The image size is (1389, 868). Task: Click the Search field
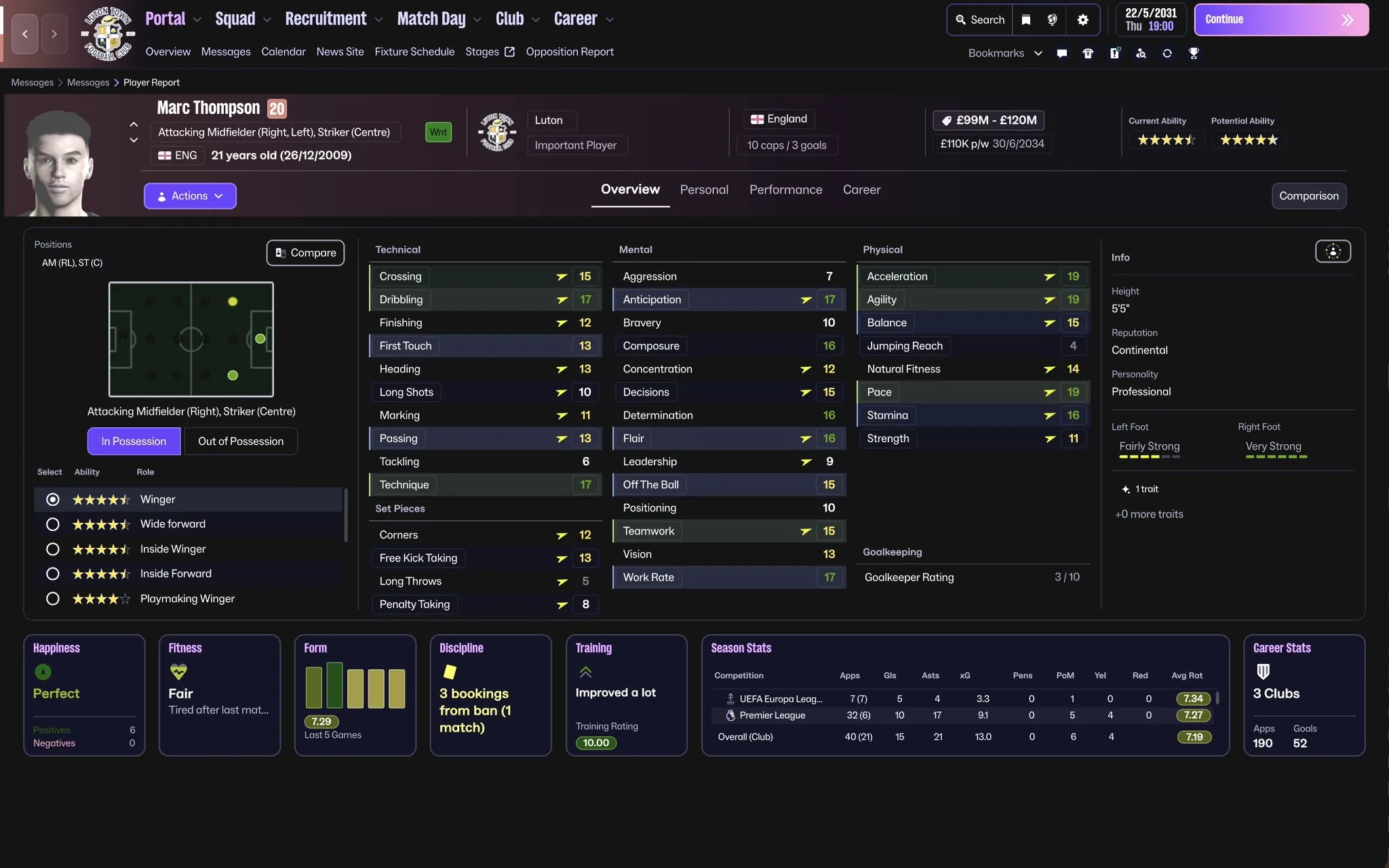pos(980,20)
